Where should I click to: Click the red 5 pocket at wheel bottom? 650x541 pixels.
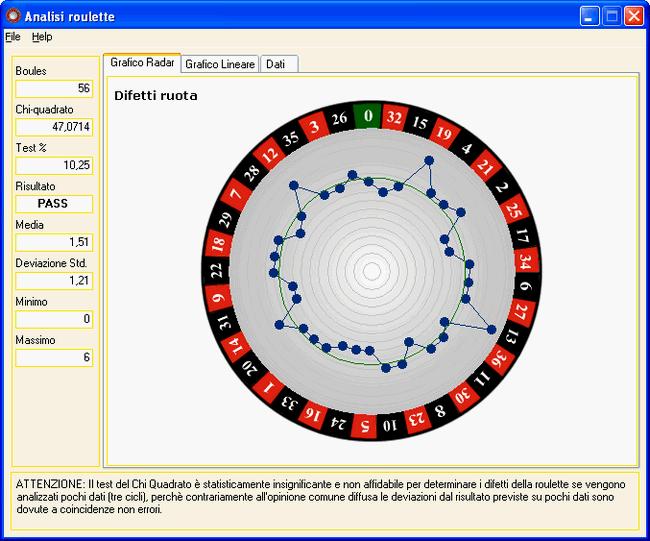point(365,426)
